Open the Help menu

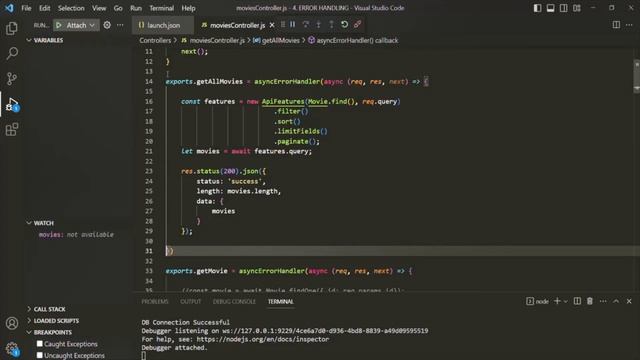pyautogui.click(x=188, y=8)
